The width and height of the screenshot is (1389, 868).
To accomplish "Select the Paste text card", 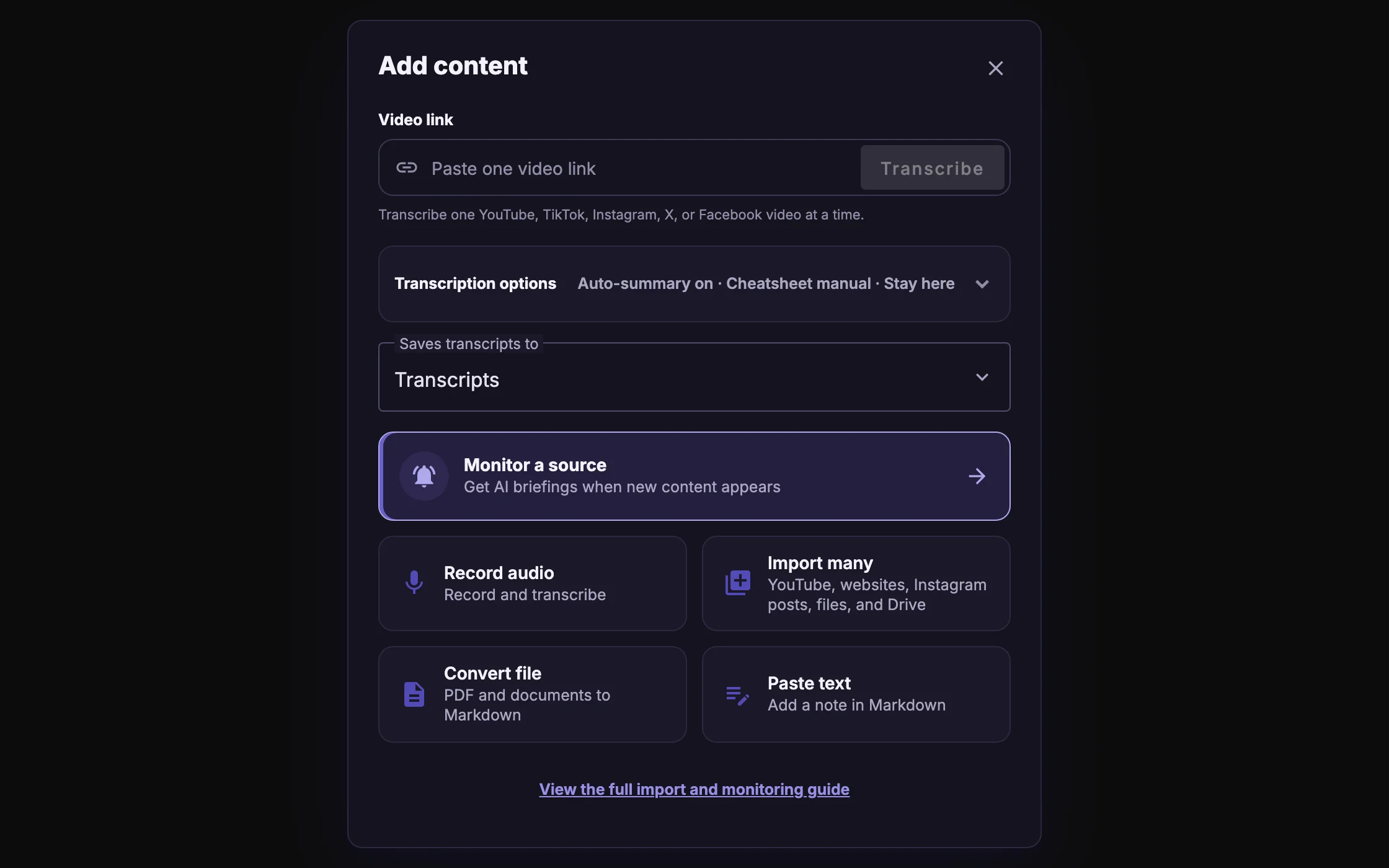I will [x=856, y=694].
